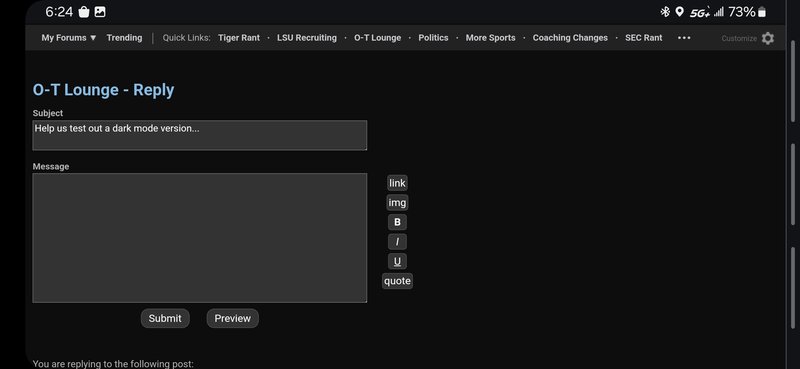Go to Politics forum
The image size is (800, 369).
(433, 38)
